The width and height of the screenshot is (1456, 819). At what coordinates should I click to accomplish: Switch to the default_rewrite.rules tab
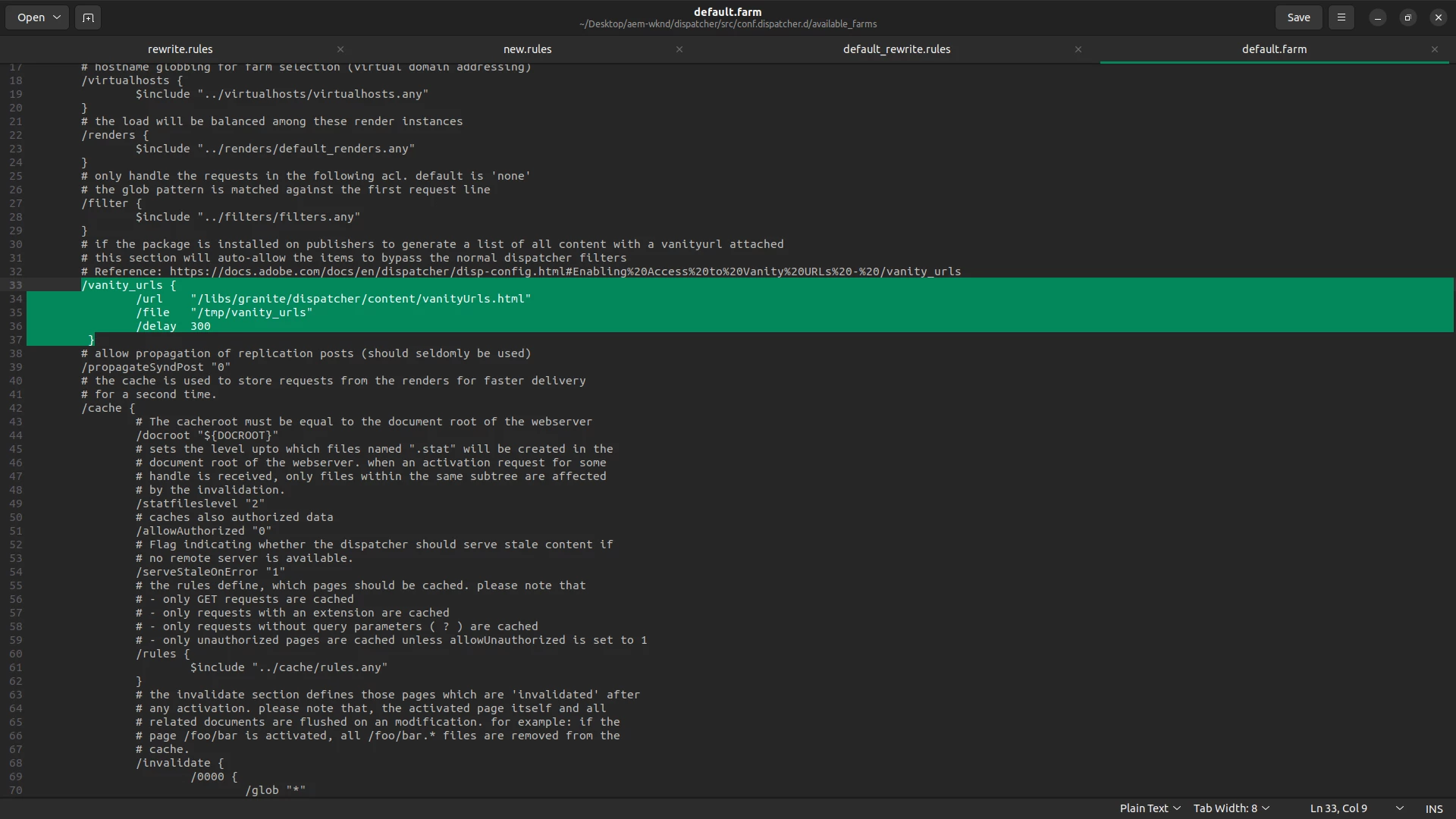(x=896, y=49)
